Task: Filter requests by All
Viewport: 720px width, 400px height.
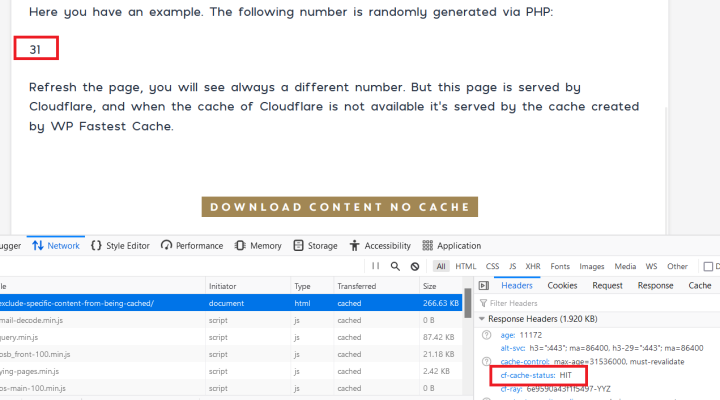Action: [x=441, y=266]
